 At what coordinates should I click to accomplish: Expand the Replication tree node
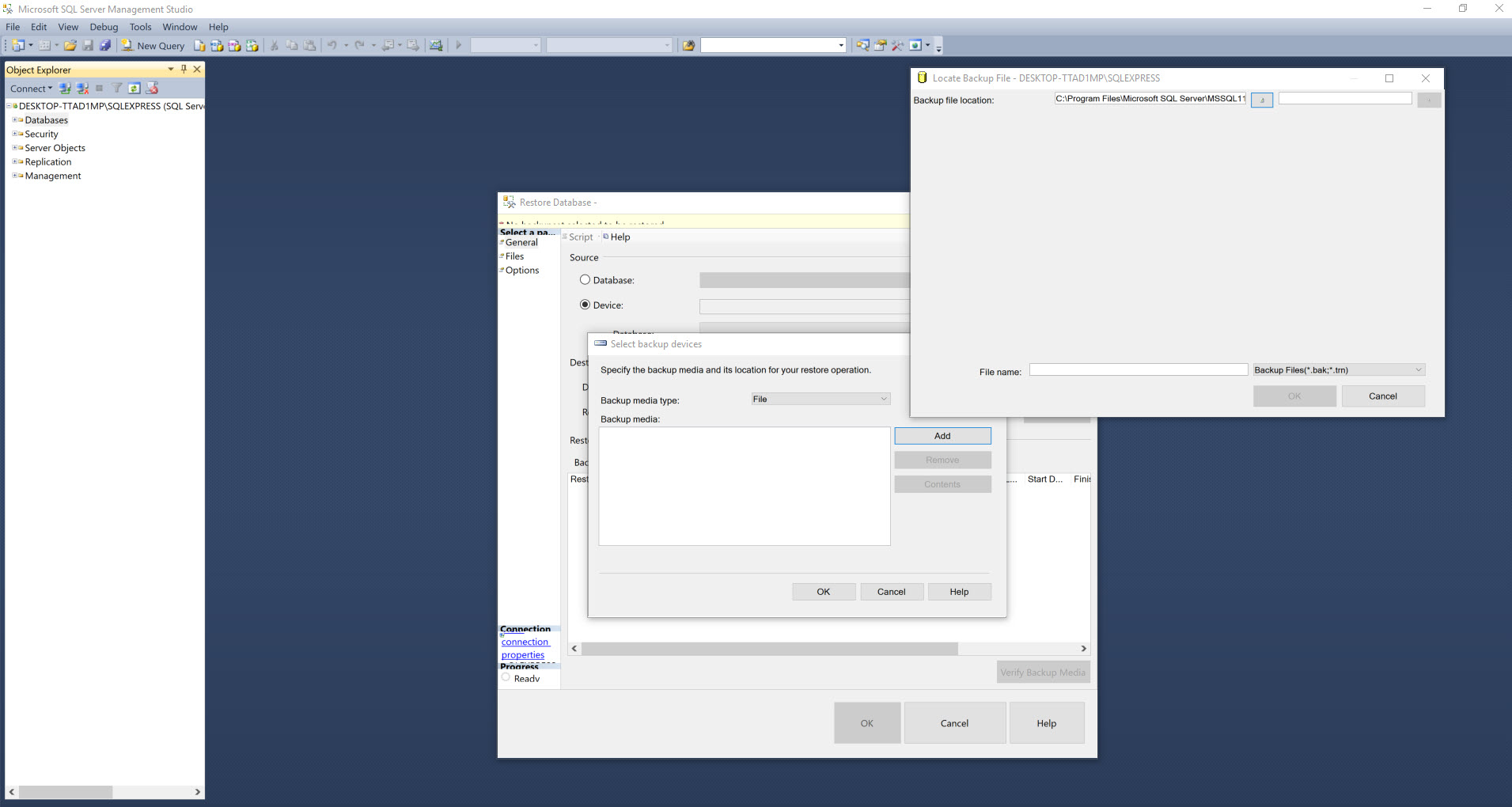coord(14,161)
